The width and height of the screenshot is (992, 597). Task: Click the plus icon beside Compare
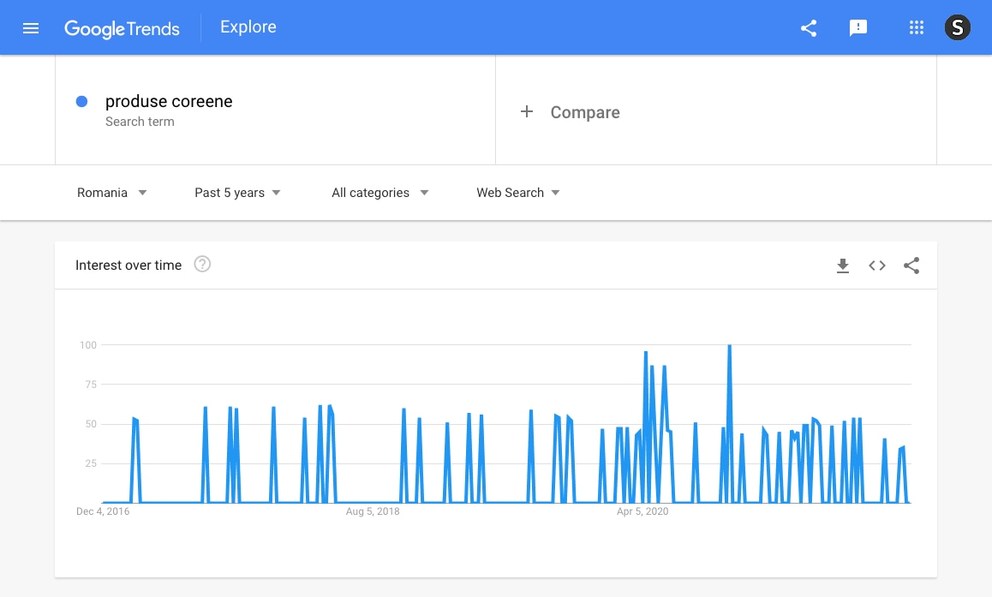point(527,112)
